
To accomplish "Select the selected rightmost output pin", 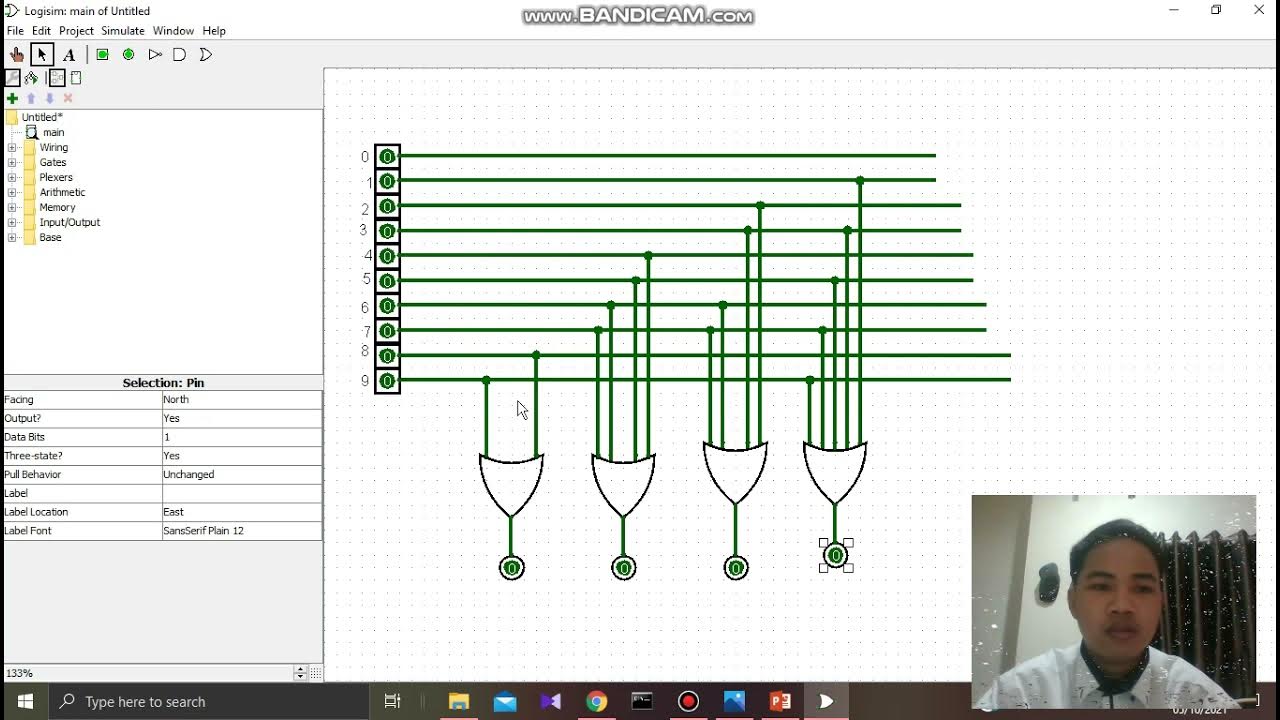I will tap(835, 555).
